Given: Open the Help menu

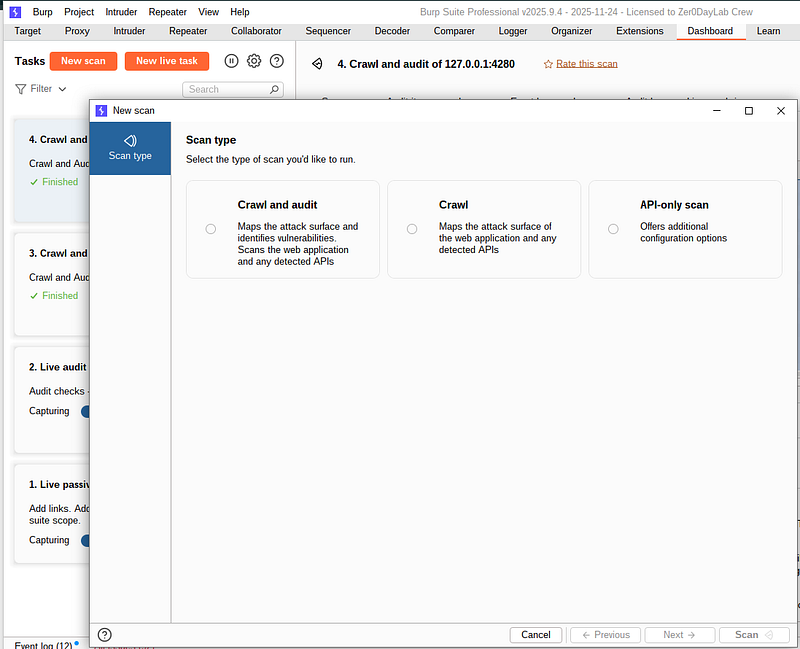Looking at the screenshot, I should 239,12.
